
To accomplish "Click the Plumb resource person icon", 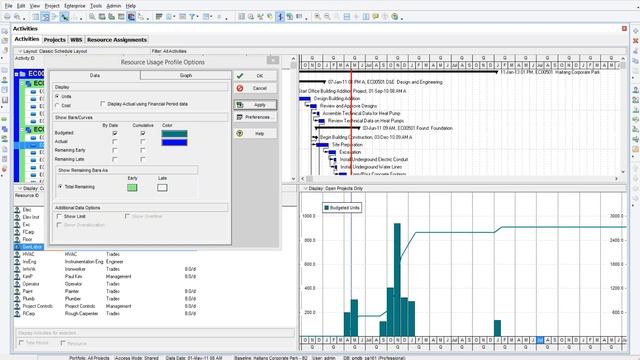I will pyautogui.click(x=17, y=299).
